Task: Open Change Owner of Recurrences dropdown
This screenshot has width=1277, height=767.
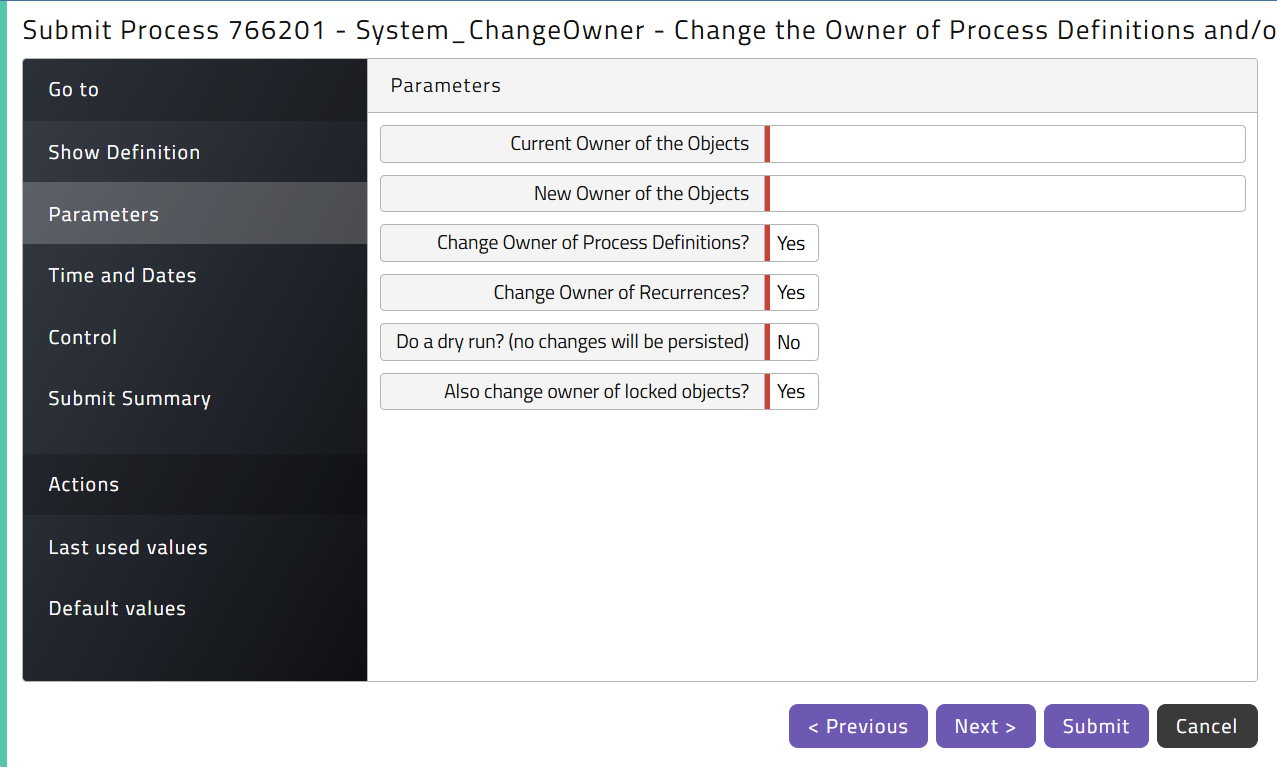Action: click(793, 293)
